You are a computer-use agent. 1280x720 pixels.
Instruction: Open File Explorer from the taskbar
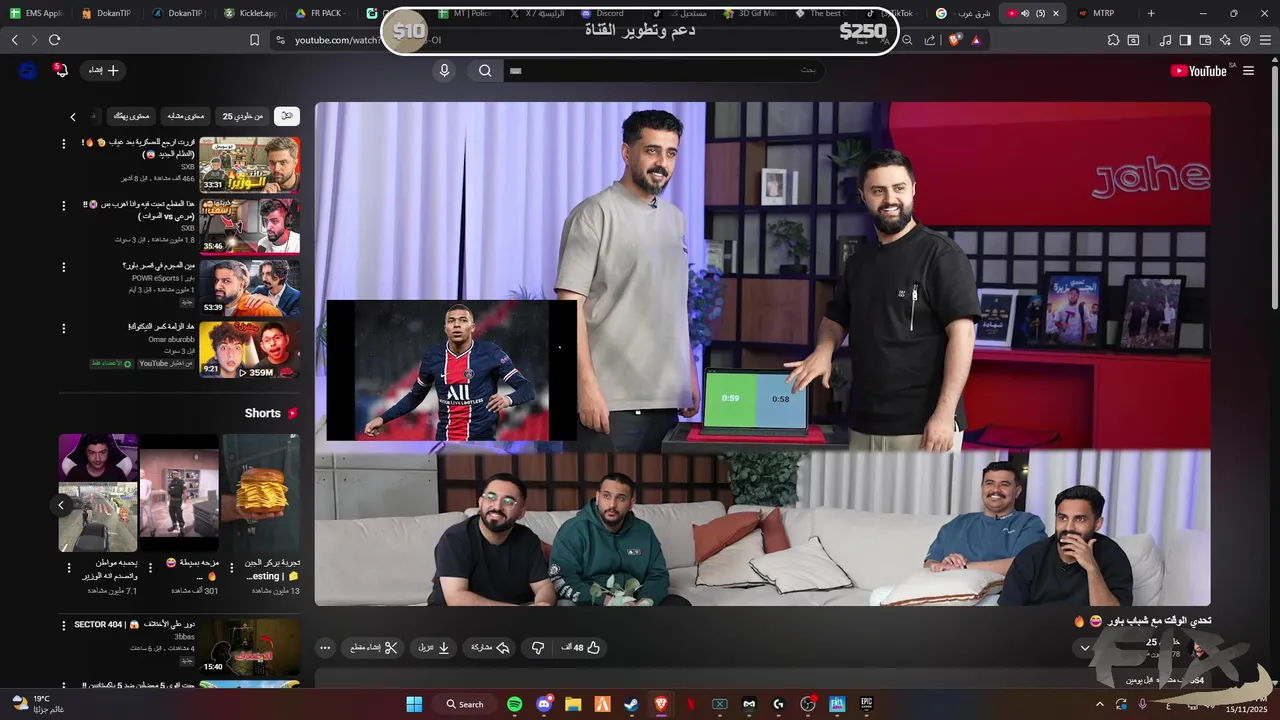(x=573, y=704)
